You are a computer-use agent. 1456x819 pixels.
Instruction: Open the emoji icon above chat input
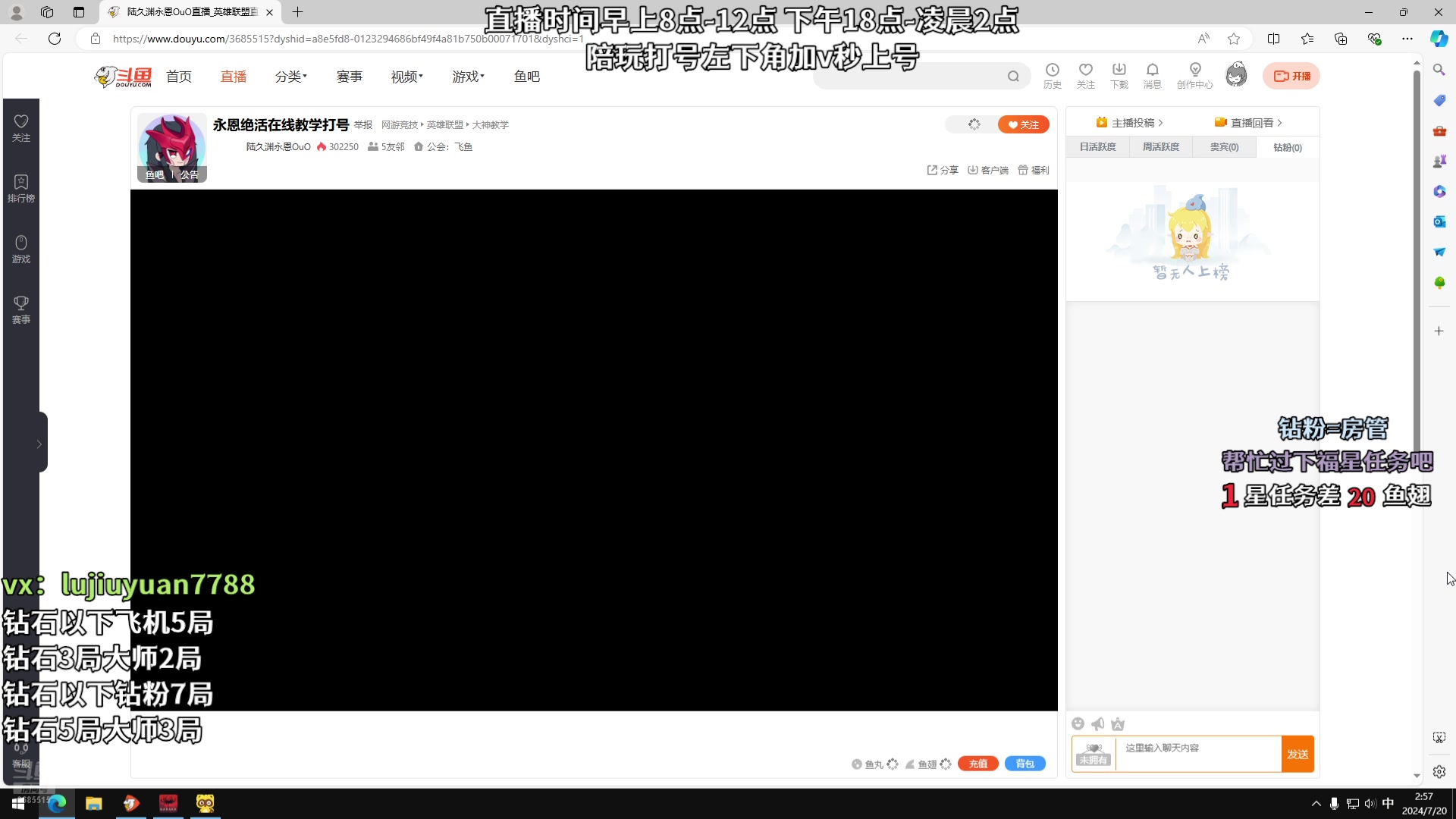1078,723
